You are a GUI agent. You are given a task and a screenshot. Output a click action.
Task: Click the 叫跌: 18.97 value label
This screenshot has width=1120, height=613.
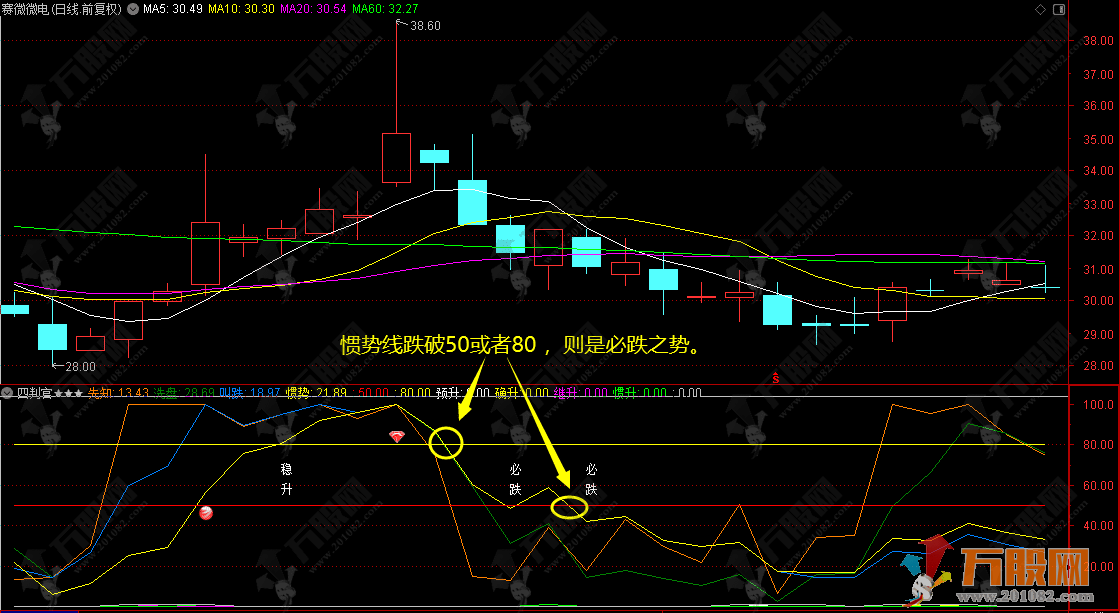pos(250,392)
